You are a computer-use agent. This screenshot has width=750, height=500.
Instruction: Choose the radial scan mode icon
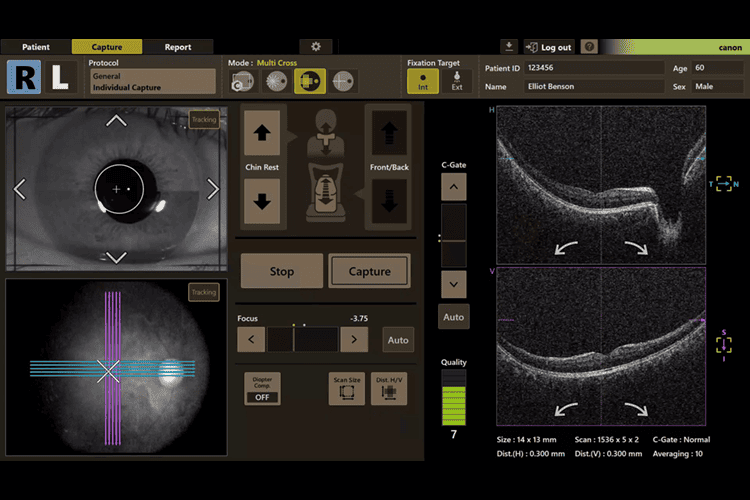[275, 81]
